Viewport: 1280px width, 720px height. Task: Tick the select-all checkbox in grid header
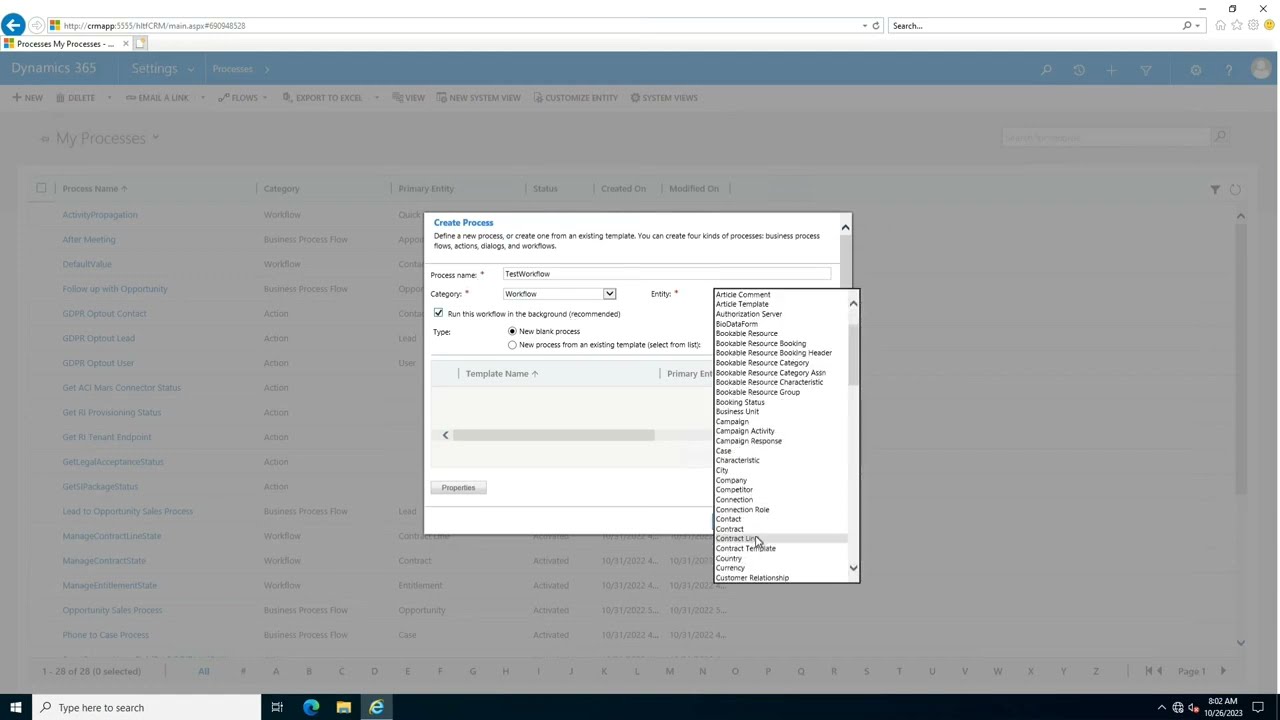(41, 188)
